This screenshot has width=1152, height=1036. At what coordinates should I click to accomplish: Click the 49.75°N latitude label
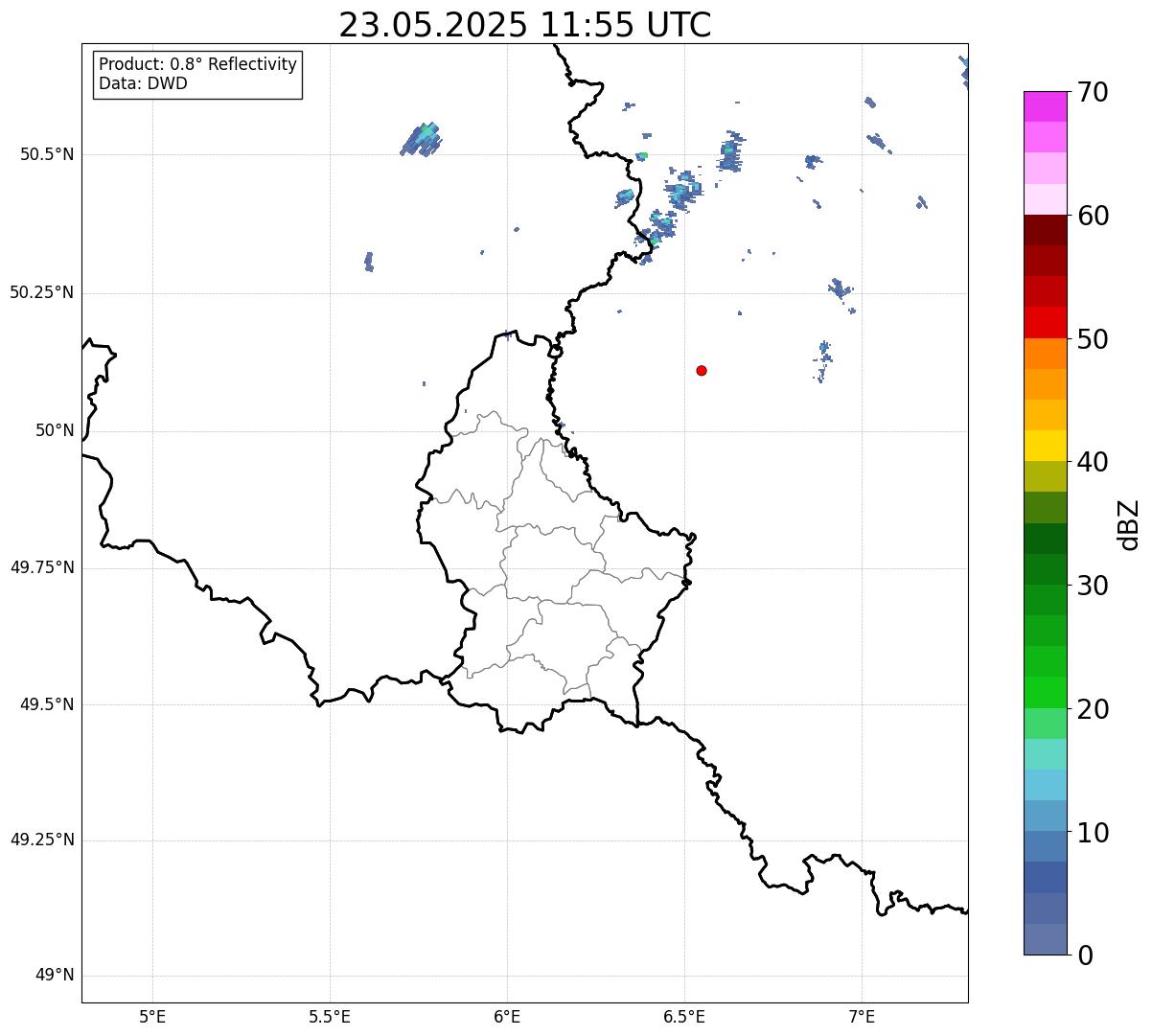(x=41, y=567)
